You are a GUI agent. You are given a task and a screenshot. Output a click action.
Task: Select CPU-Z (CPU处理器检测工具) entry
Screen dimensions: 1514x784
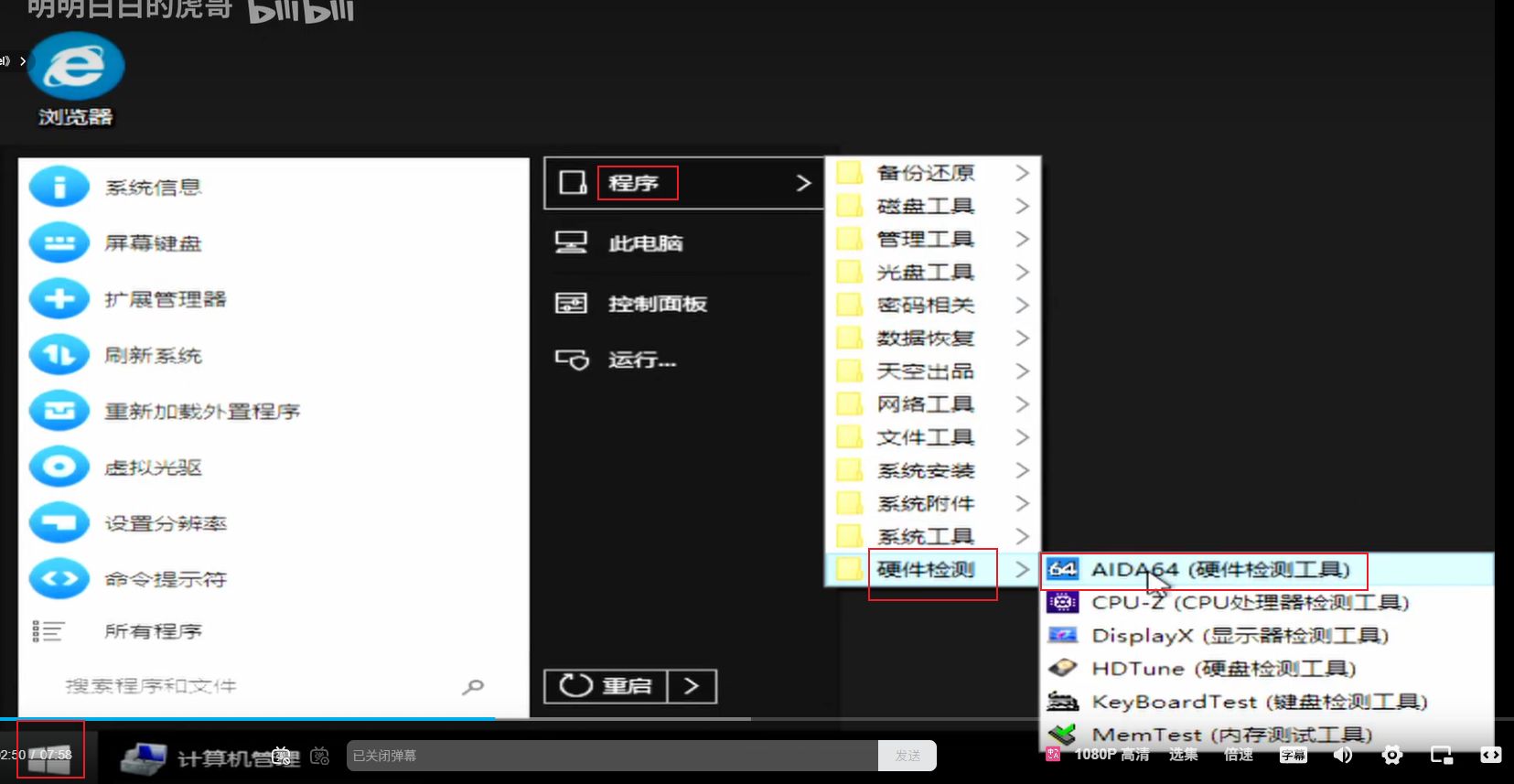point(1268,602)
